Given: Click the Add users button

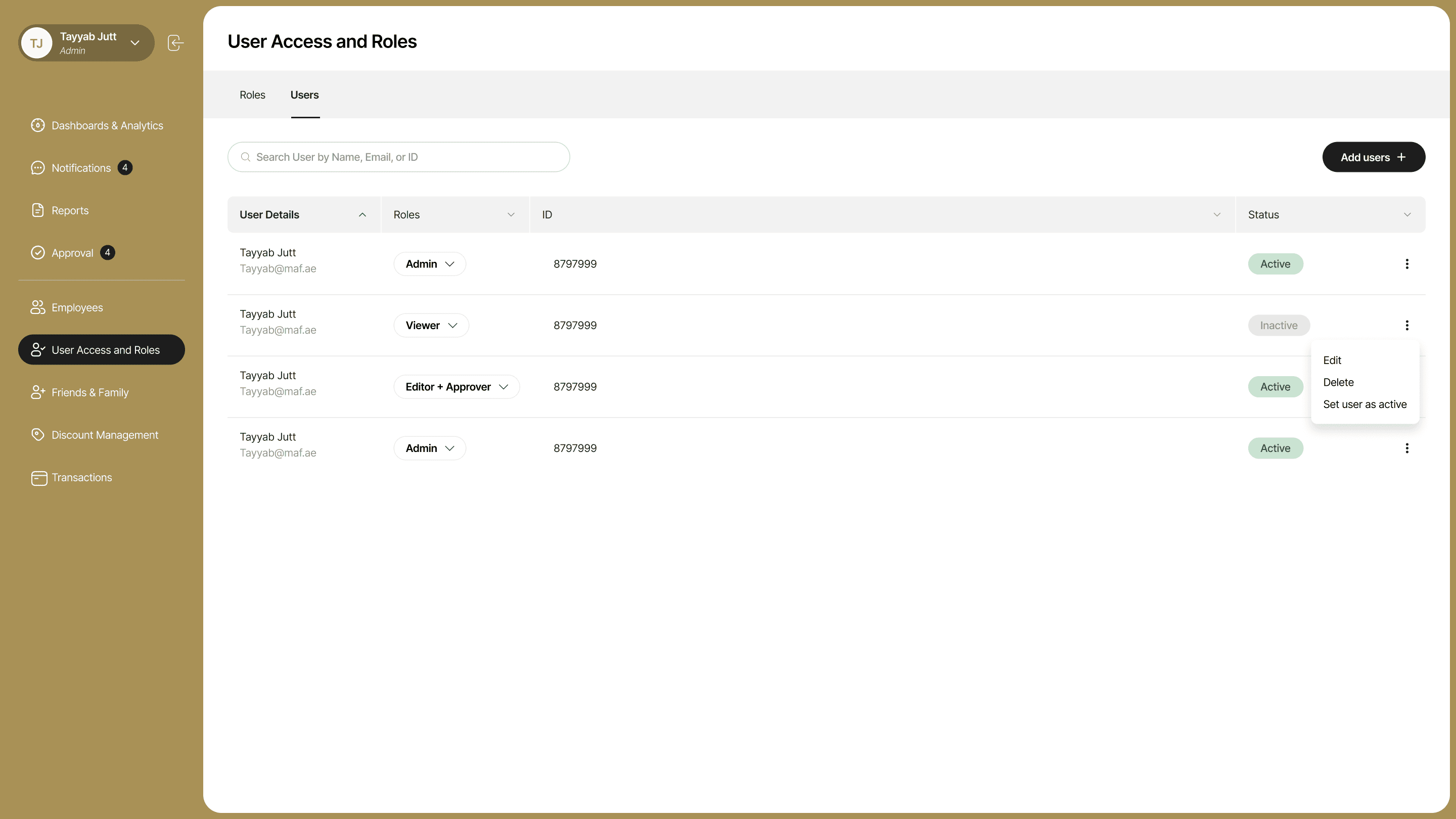Looking at the screenshot, I should coord(1374,157).
